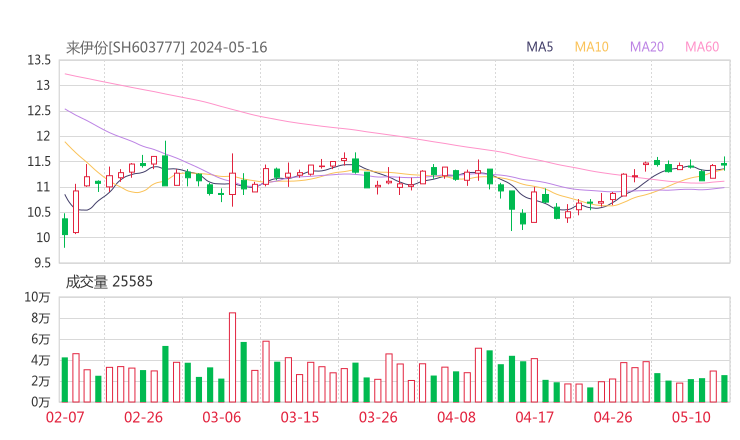
Task: Click the MA60 legend label
Action: pos(702,47)
